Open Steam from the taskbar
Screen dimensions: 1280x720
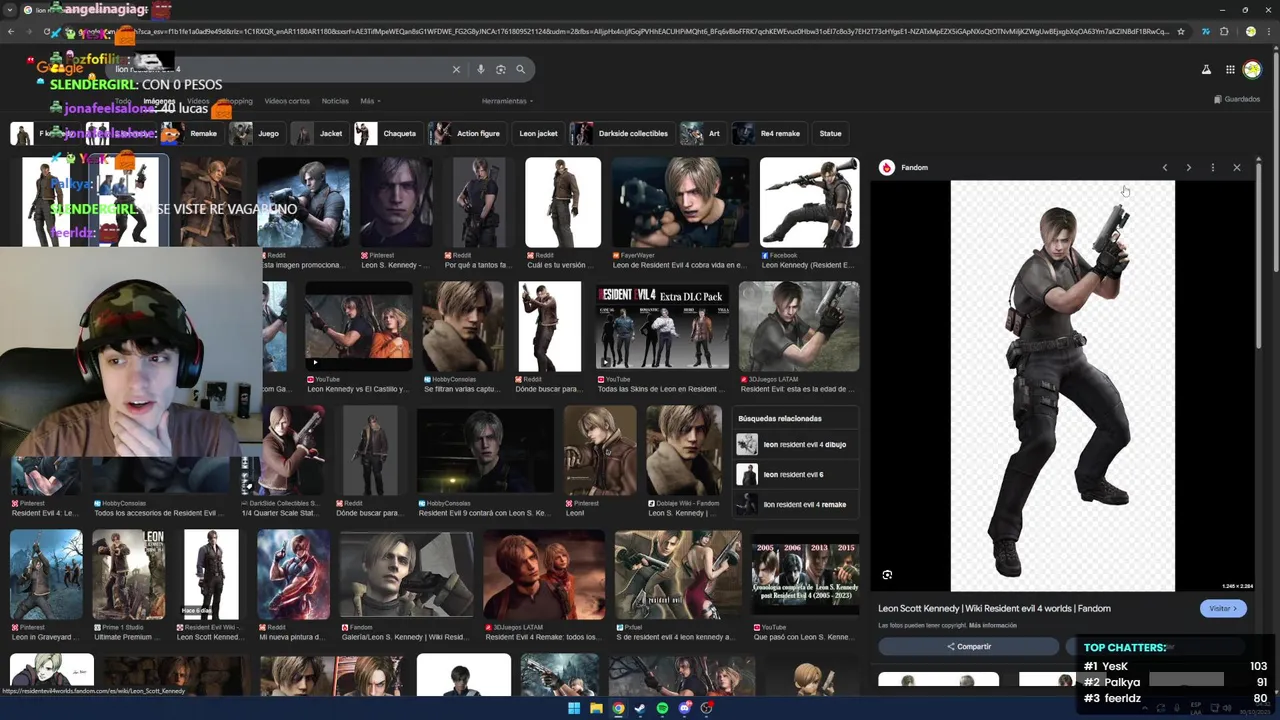click(640, 708)
